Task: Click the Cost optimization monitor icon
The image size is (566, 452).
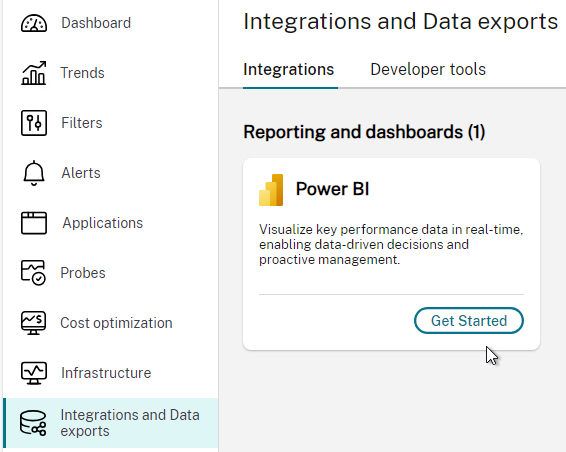Action: pyautogui.click(x=33, y=323)
